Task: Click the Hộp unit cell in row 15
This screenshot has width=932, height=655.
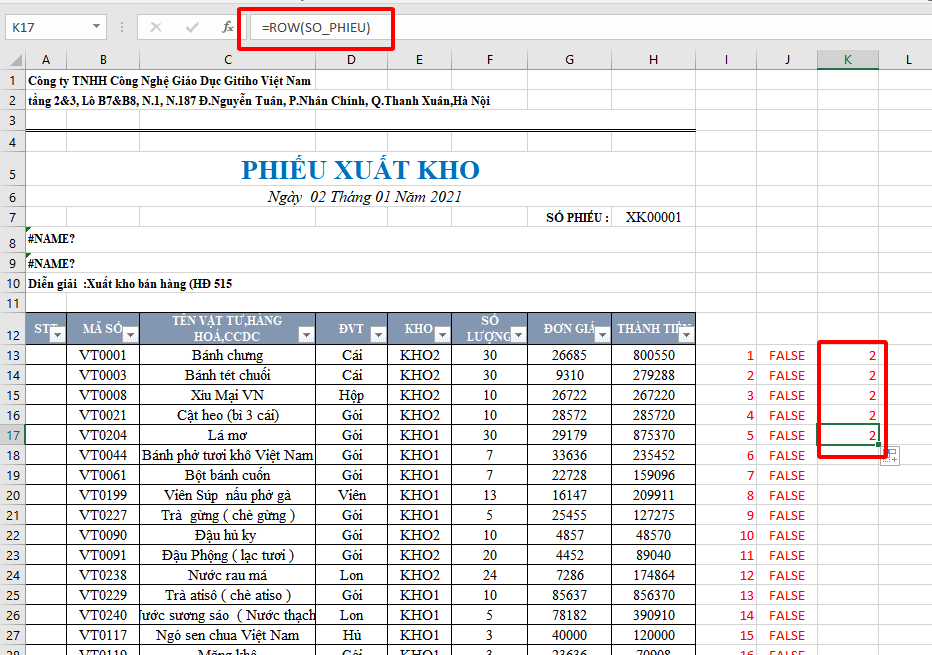Action: [351, 395]
